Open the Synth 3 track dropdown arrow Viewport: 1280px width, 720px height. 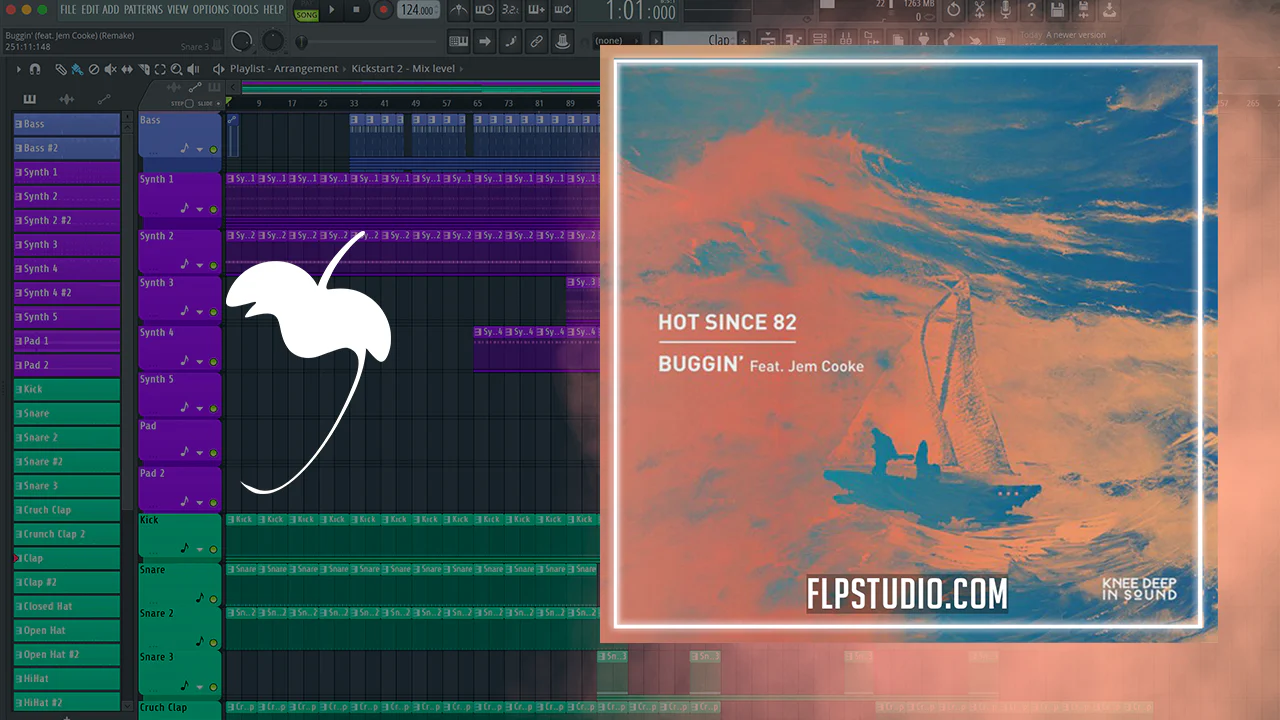pos(200,312)
